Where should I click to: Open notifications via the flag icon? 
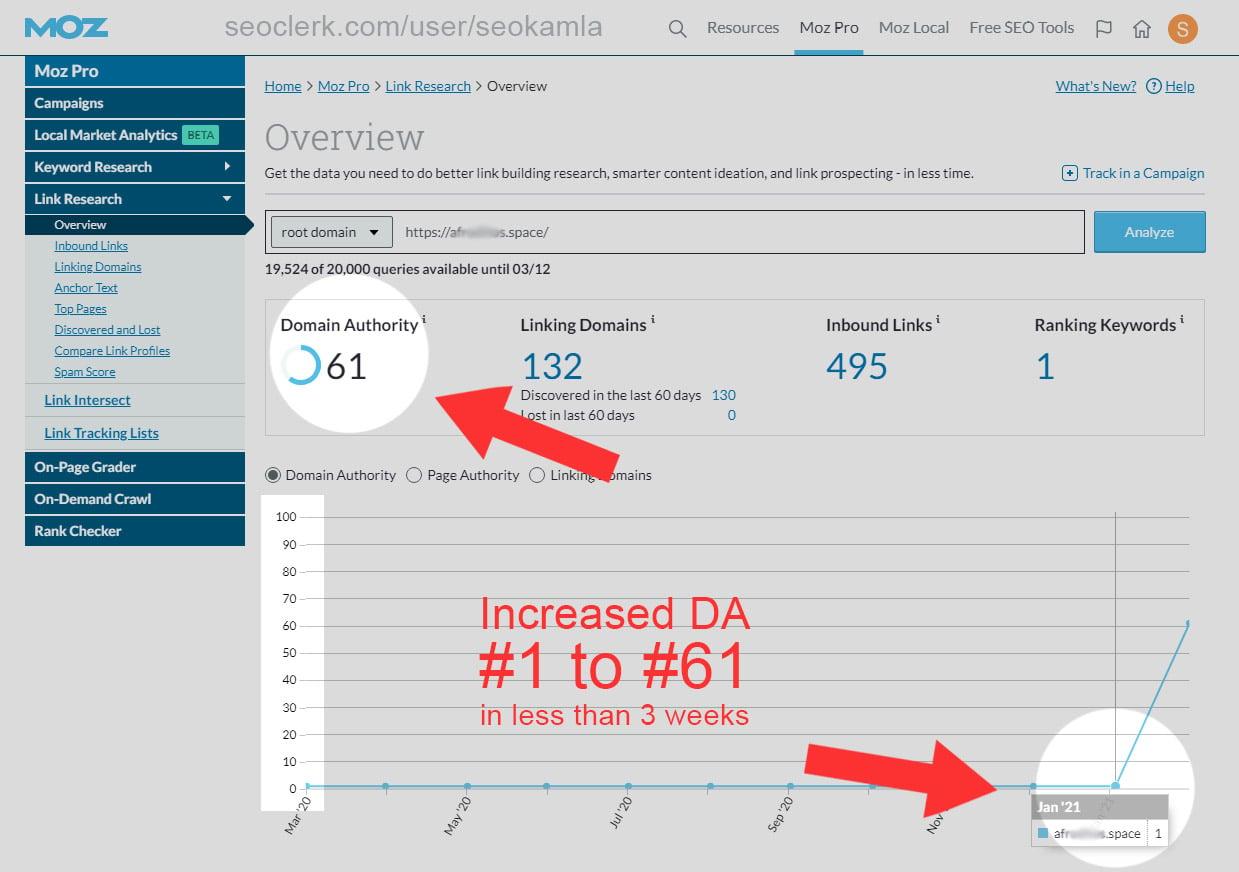pyautogui.click(x=1103, y=28)
